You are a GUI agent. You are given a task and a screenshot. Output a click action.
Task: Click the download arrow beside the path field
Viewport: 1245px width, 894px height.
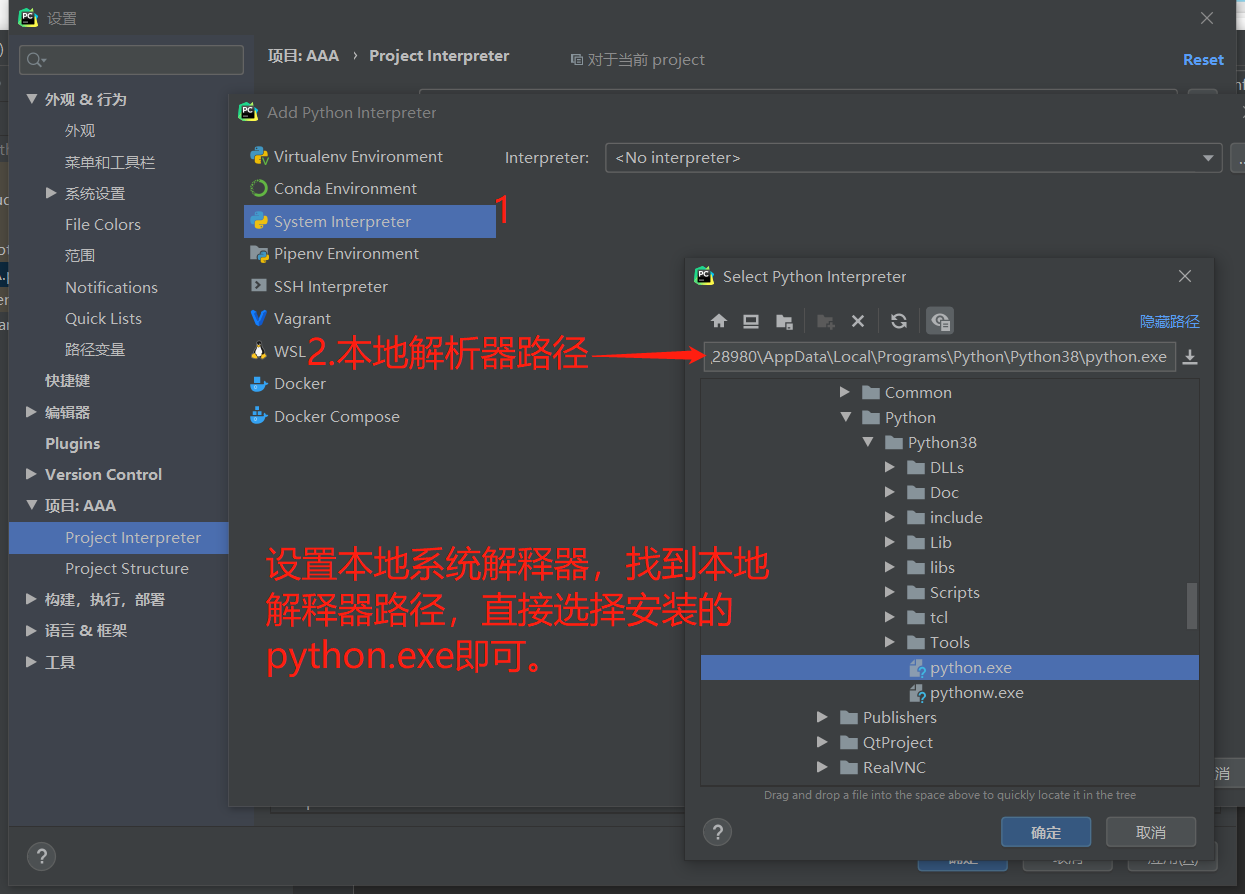pos(1190,357)
